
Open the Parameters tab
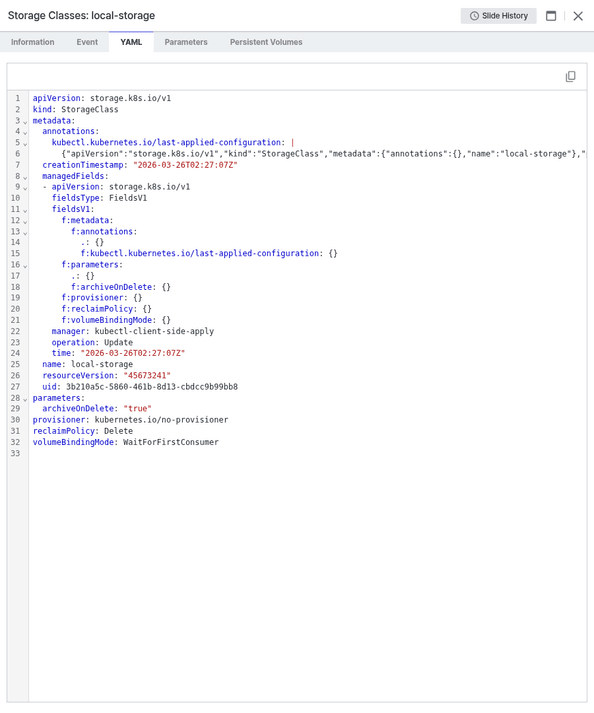tap(186, 42)
